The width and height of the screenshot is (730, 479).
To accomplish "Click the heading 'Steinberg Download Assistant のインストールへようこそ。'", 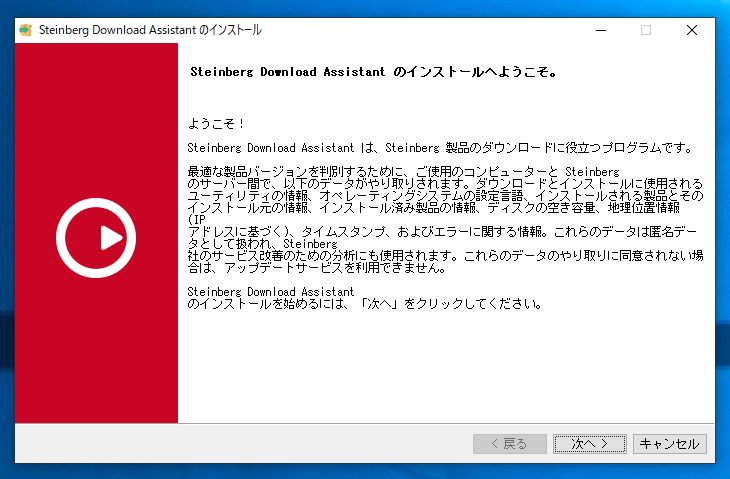I will [x=373, y=72].
